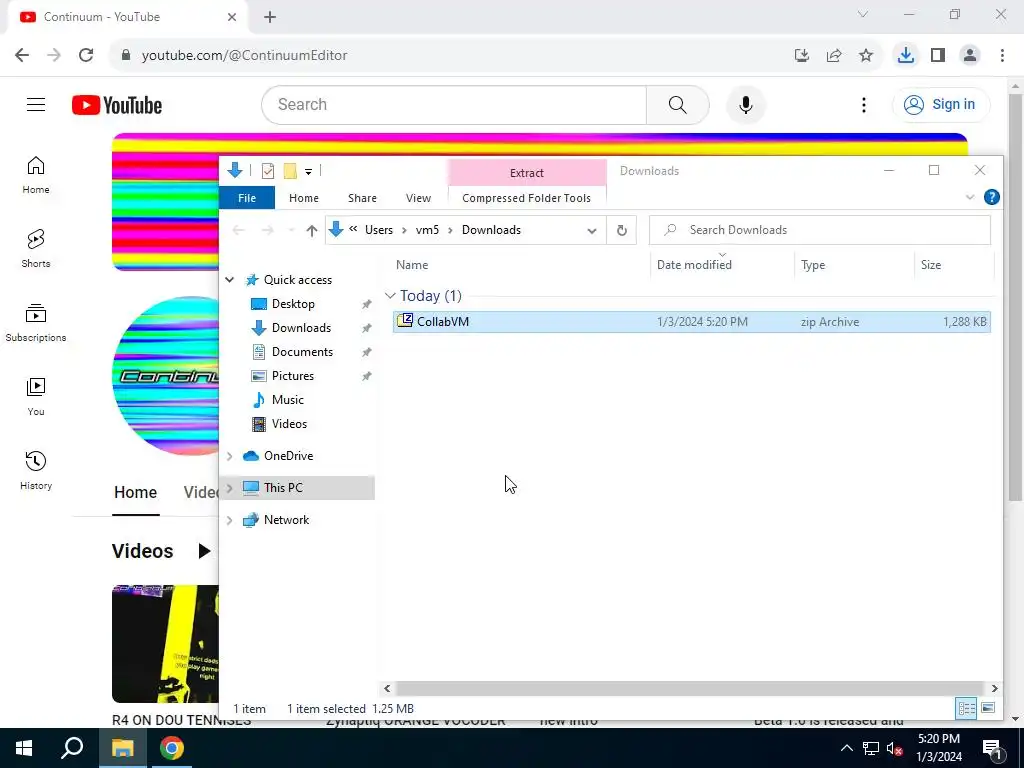Switch to large thumbnails view icon
The image size is (1024, 768).
(988, 708)
